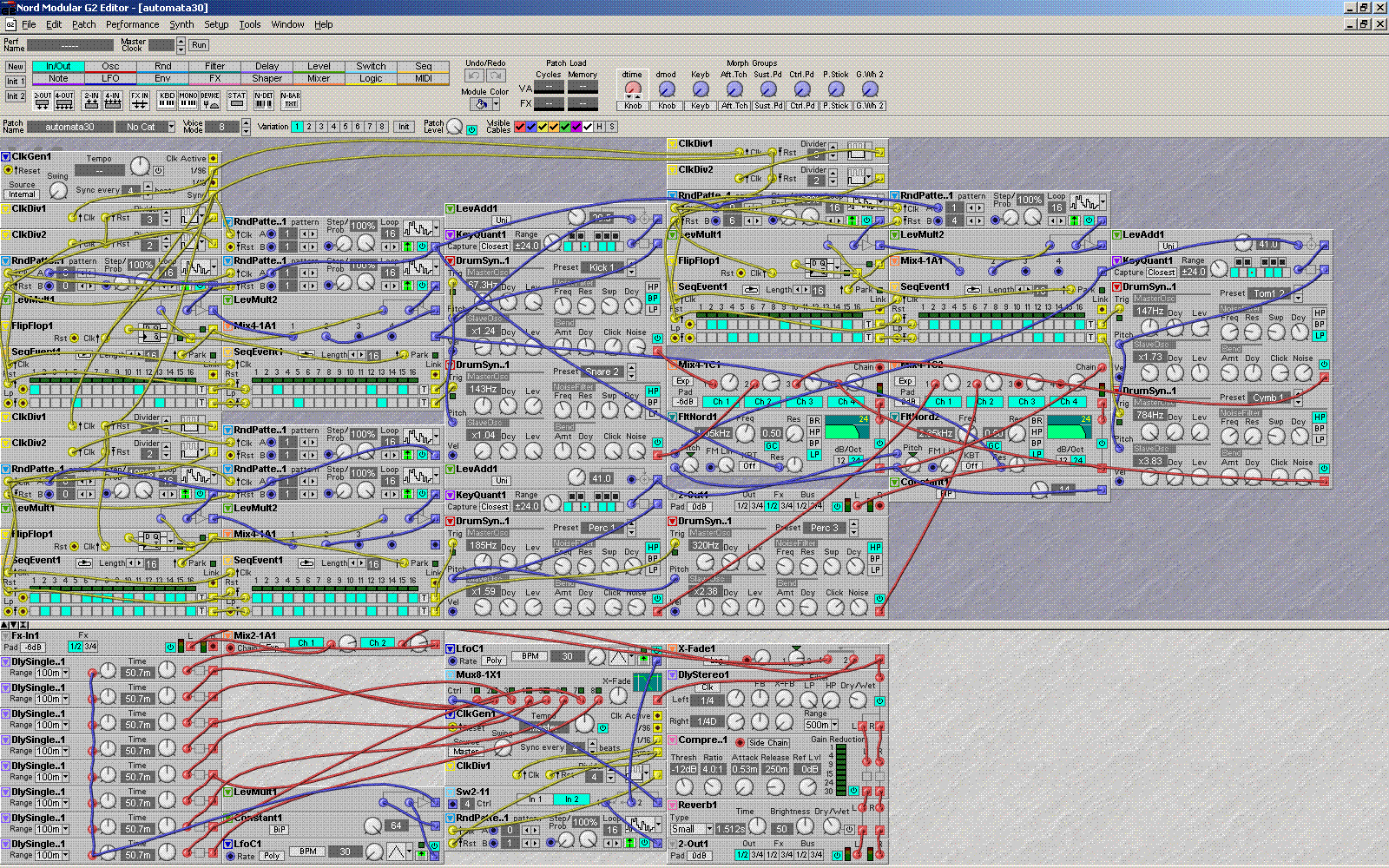Click the Master Clock stepper arrows
This screenshot has width=1389, height=868.
click(181, 44)
